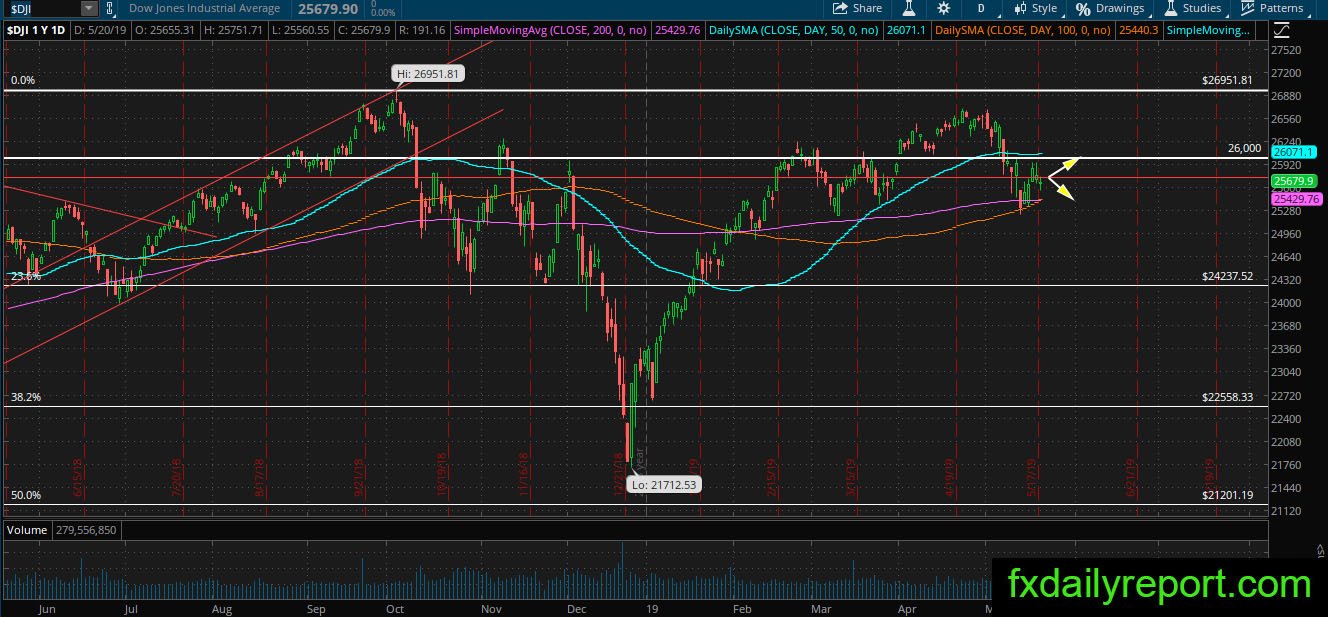
Task: Click DailySMA (CLOSE, DAY, 100, 0, no) label
Action: click(1021, 30)
